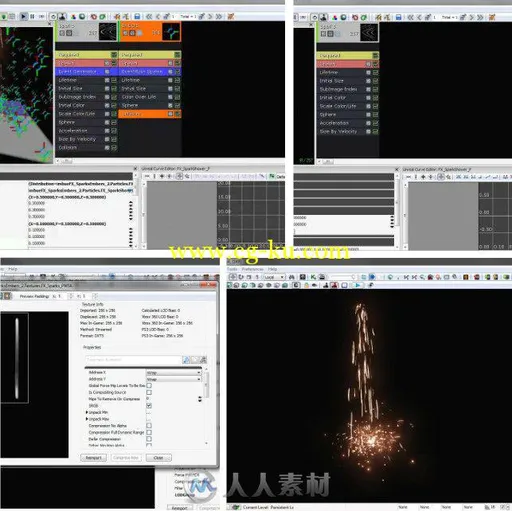Viewport: 512px width, 511px height.
Task: Open the Address X dropdown in texture properties
Action: coord(174,372)
